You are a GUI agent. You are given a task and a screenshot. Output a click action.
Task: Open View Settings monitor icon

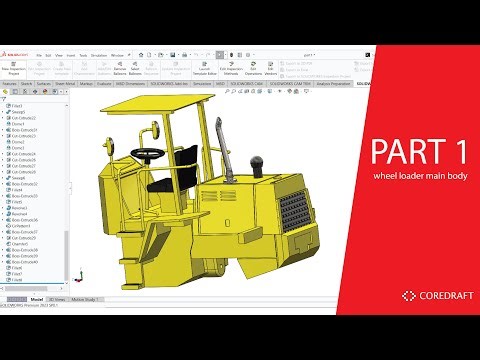[x=306, y=91]
